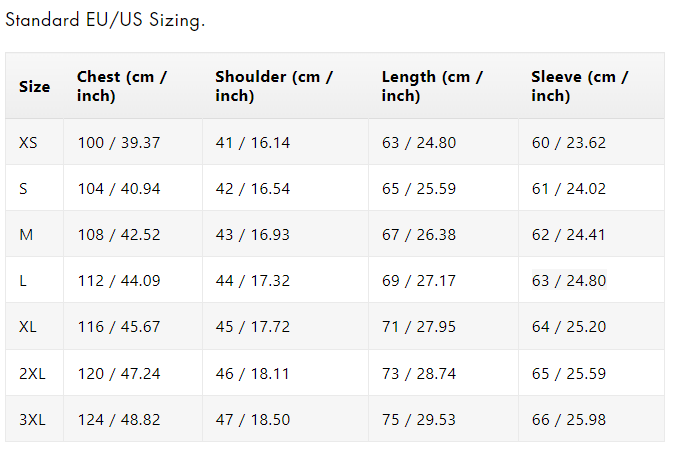Click the Chest (cm / inch) column header
The image size is (674, 451).
(122, 87)
